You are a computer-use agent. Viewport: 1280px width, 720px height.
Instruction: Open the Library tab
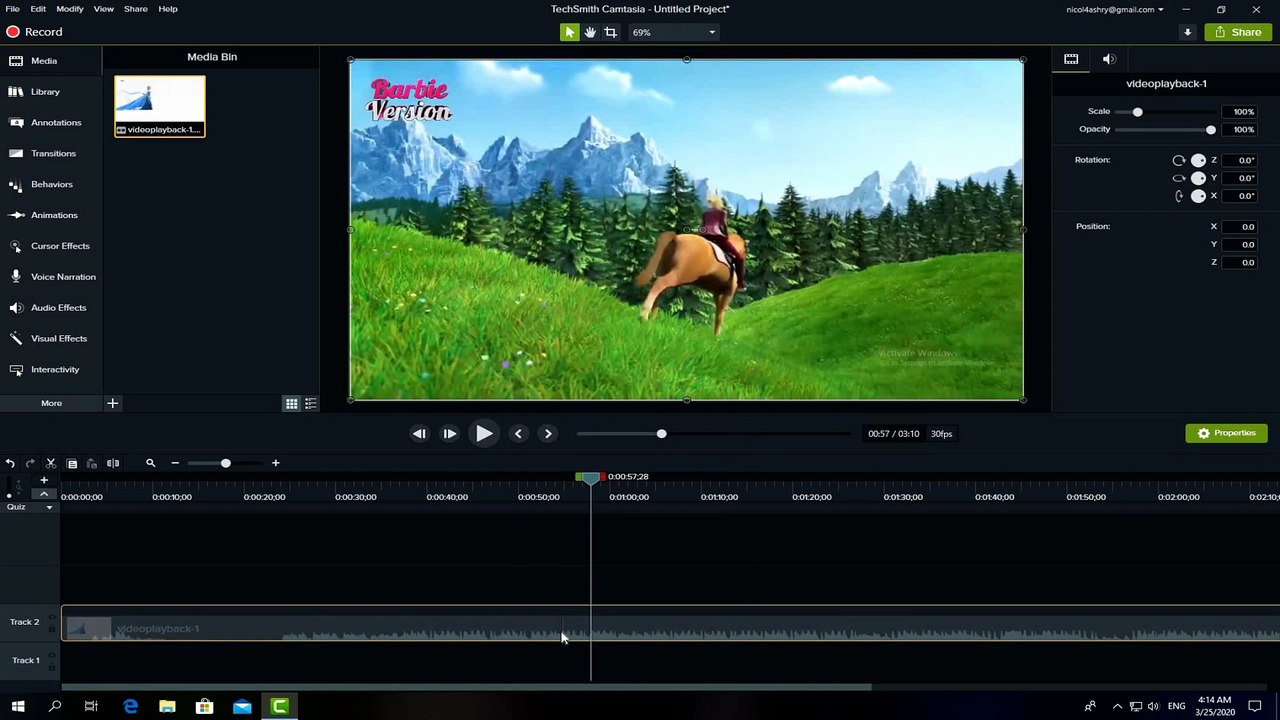pyautogui.click(x=51, y=92)
